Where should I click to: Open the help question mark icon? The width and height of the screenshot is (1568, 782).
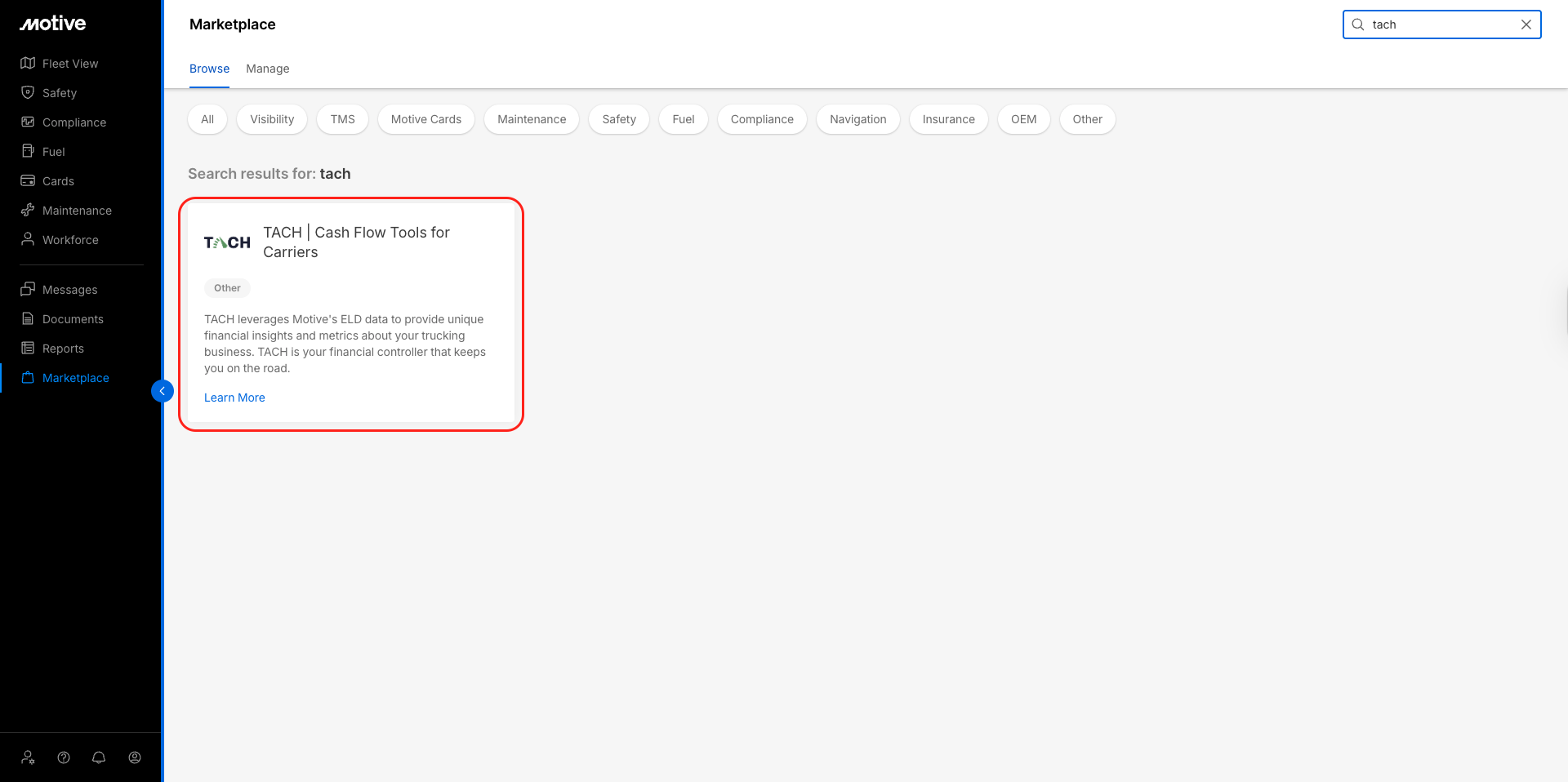(64, 758)
